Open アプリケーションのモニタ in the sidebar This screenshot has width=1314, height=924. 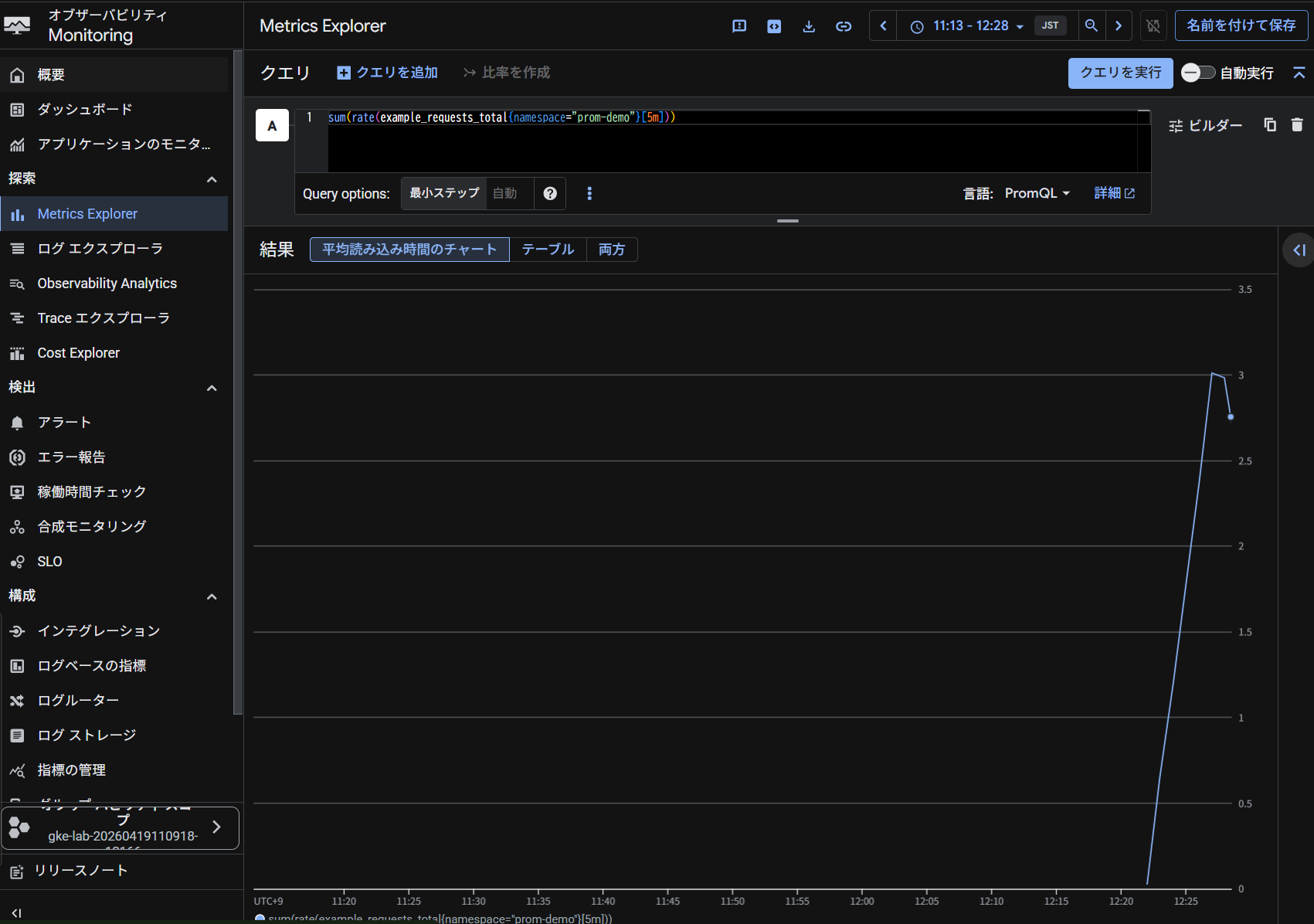pyautogui.click(x=114, y=144)
